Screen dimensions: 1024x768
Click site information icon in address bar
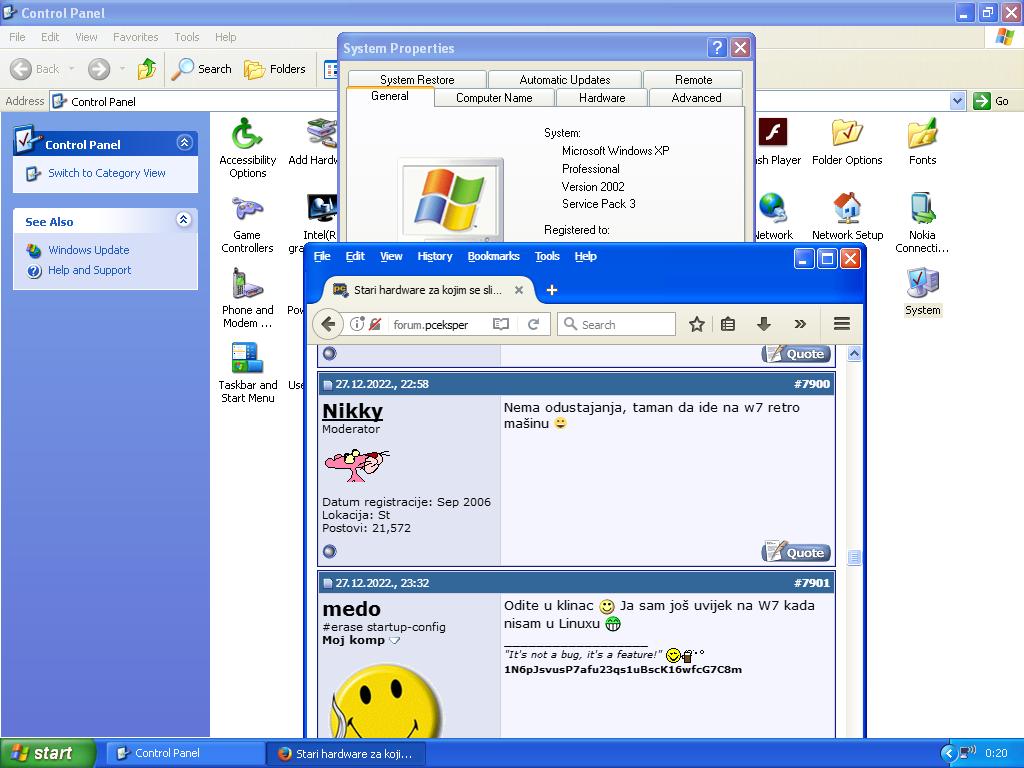357,324
